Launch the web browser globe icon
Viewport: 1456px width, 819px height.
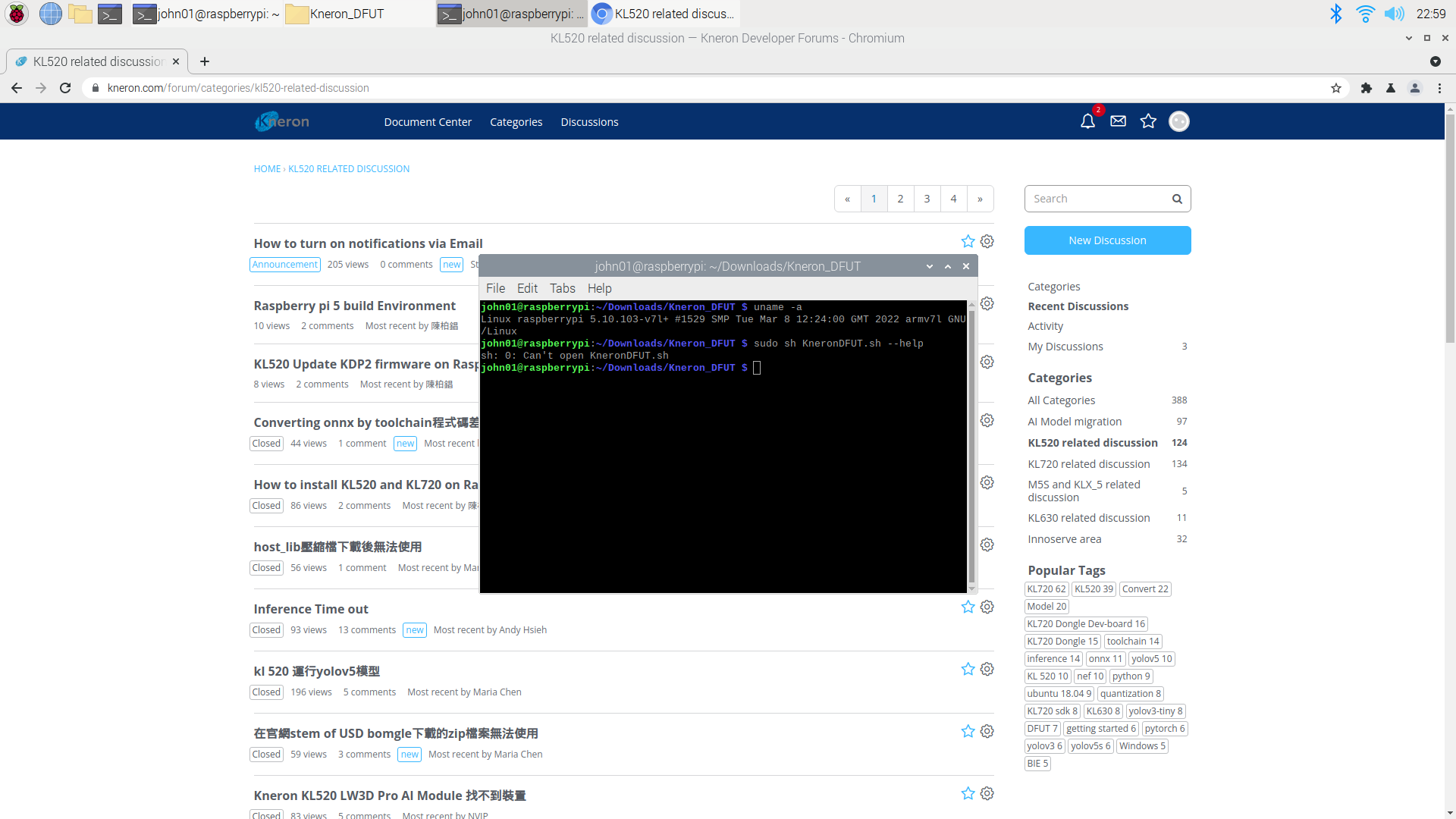[x=50, y=14]
